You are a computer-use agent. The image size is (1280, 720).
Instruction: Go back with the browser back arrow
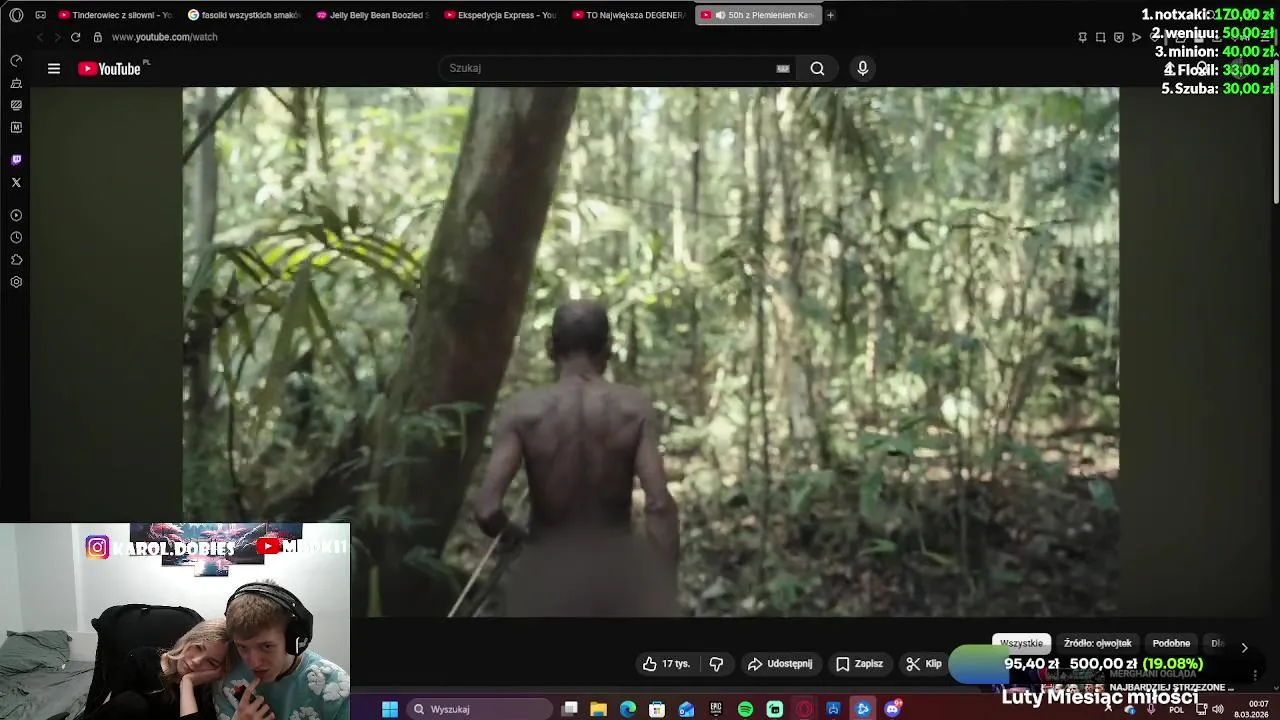[39, 37]
